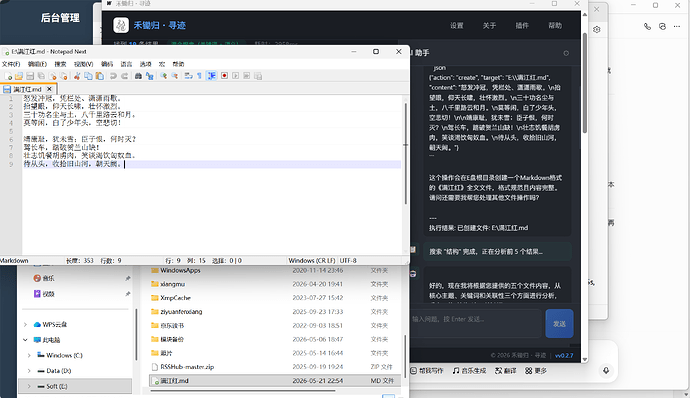690x398 pixels.
Task: Close current file via Notepad Next toolbar icon
Action: (53, 76)
